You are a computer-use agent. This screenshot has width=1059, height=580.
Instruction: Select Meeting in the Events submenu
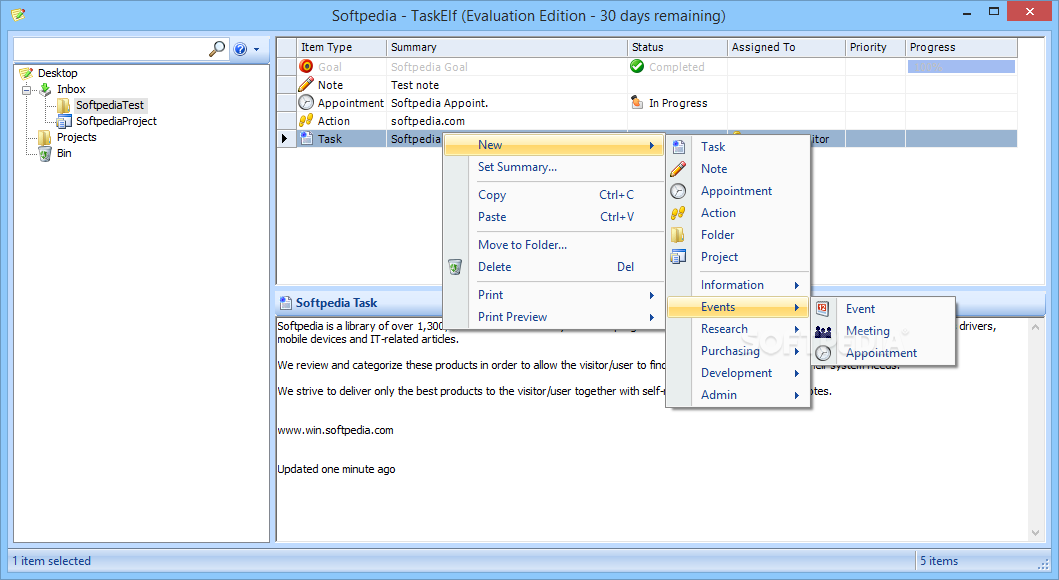(x=883, y=331)
